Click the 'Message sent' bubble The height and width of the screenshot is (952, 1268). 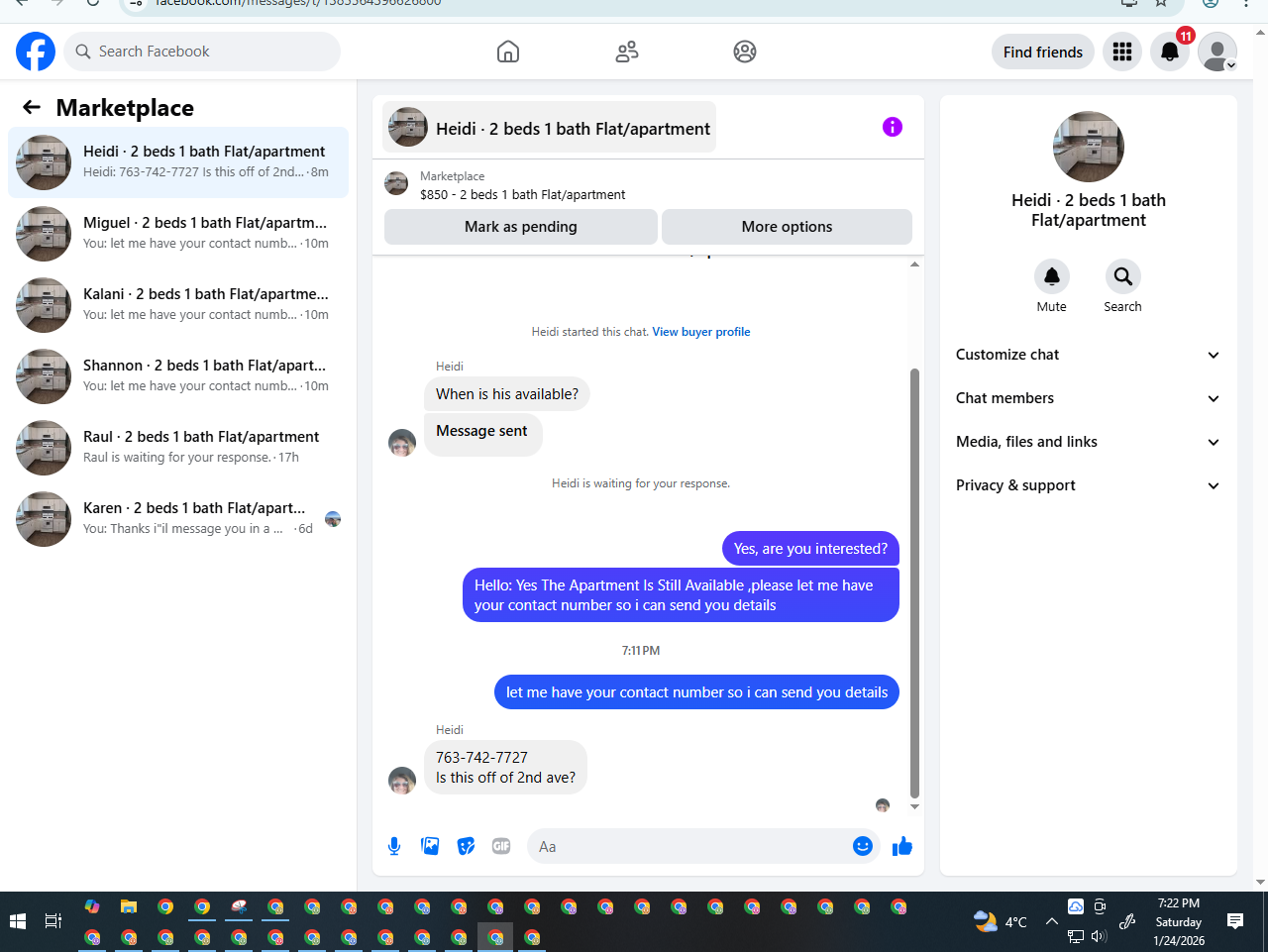482,434
